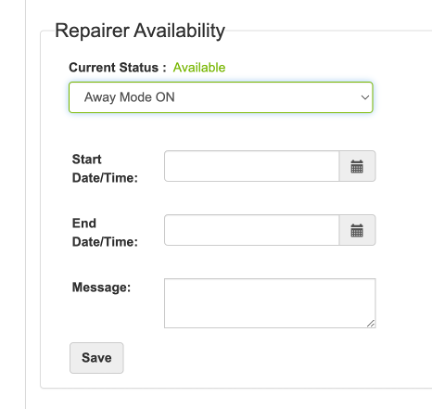Click the green 'Available' status text
The height and width of the screenshot is (410, 432).
(199, 67)
